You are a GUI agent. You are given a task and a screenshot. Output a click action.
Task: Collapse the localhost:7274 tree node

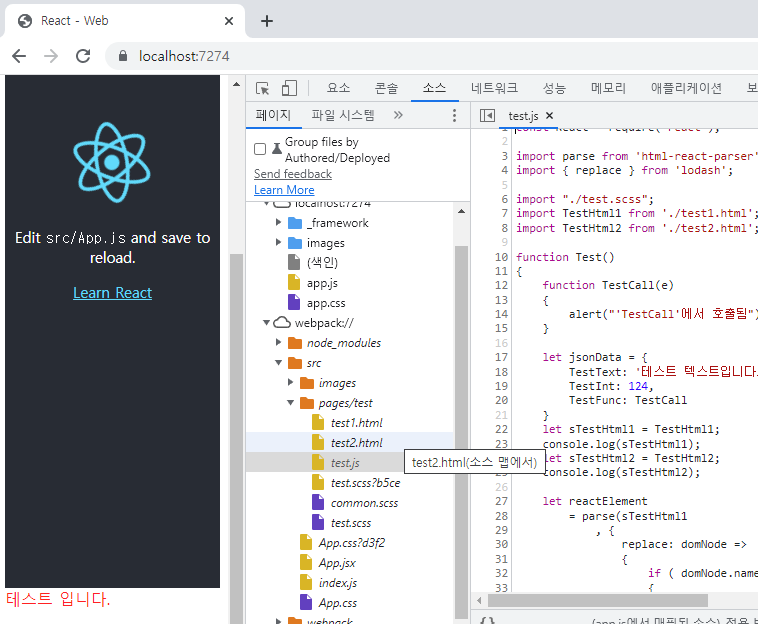266,204
